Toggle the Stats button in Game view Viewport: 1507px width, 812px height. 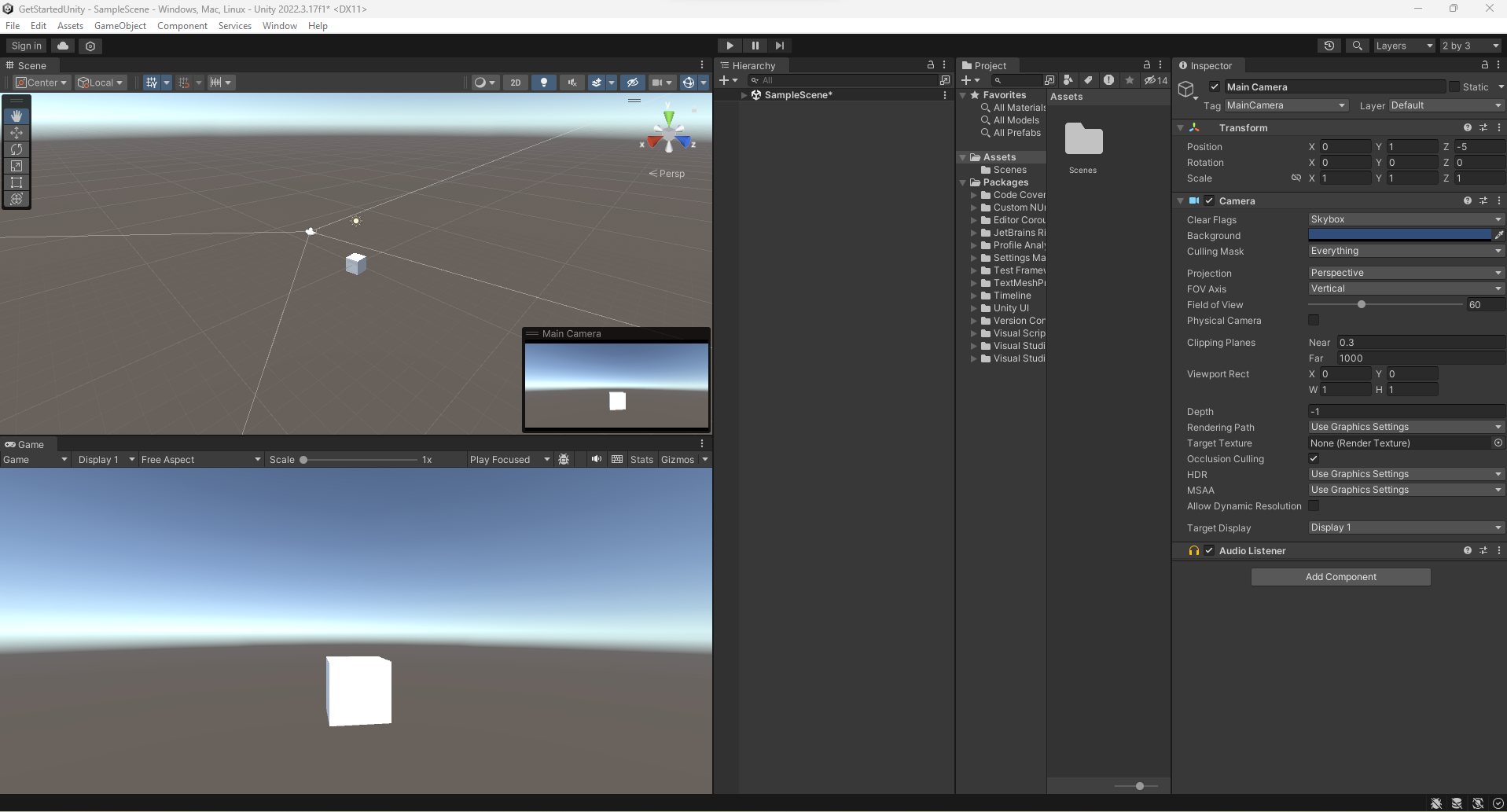[641, 459]
